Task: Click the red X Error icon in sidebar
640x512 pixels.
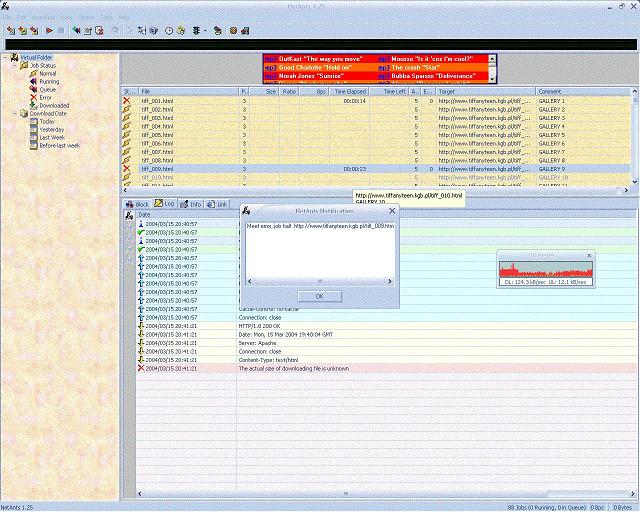Action: coord(33,97)
